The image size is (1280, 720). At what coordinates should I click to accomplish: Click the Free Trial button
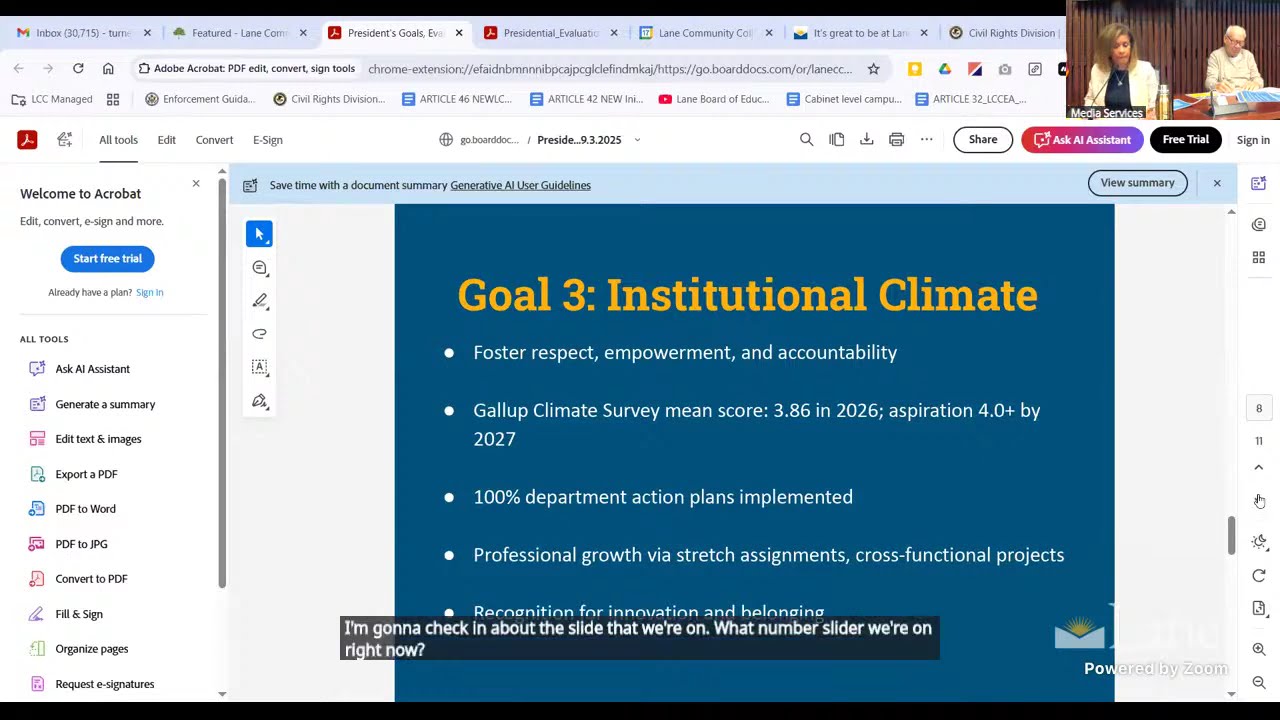pyautogui.click(x=1186, y=140)
